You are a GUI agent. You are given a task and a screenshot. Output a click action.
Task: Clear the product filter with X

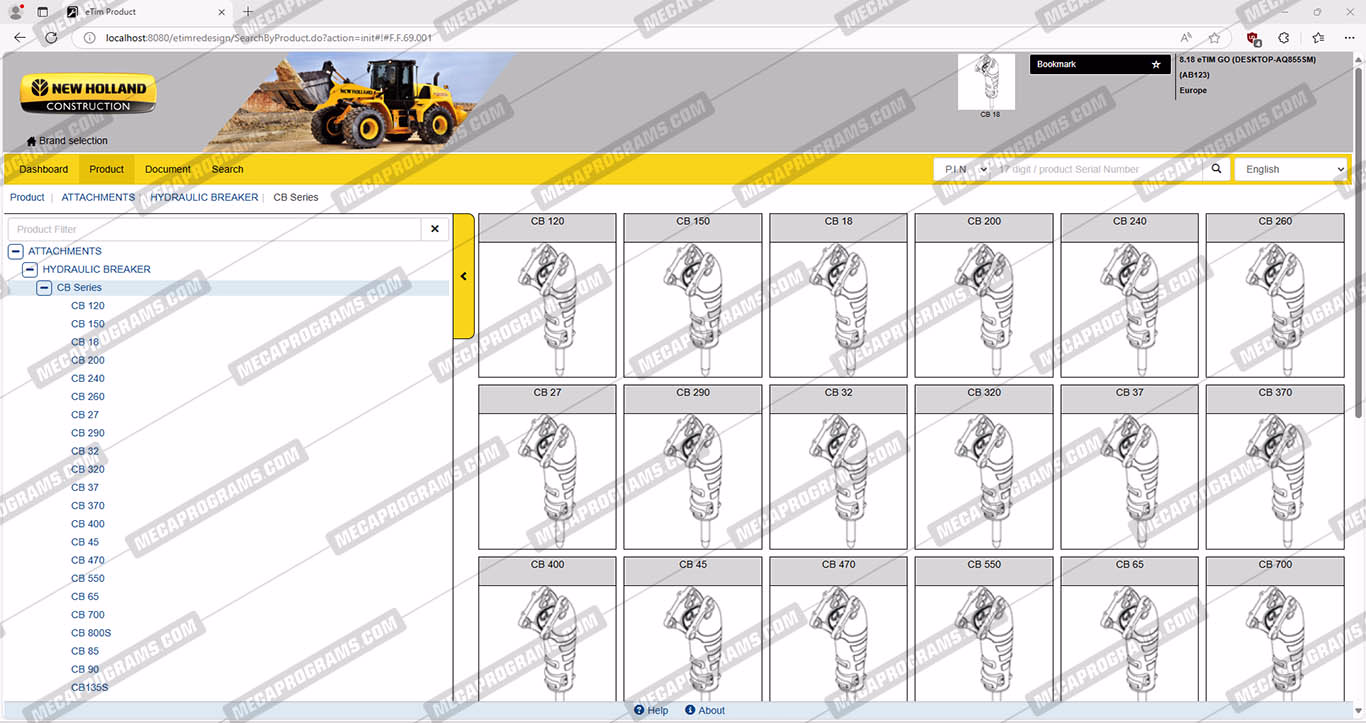435,229
